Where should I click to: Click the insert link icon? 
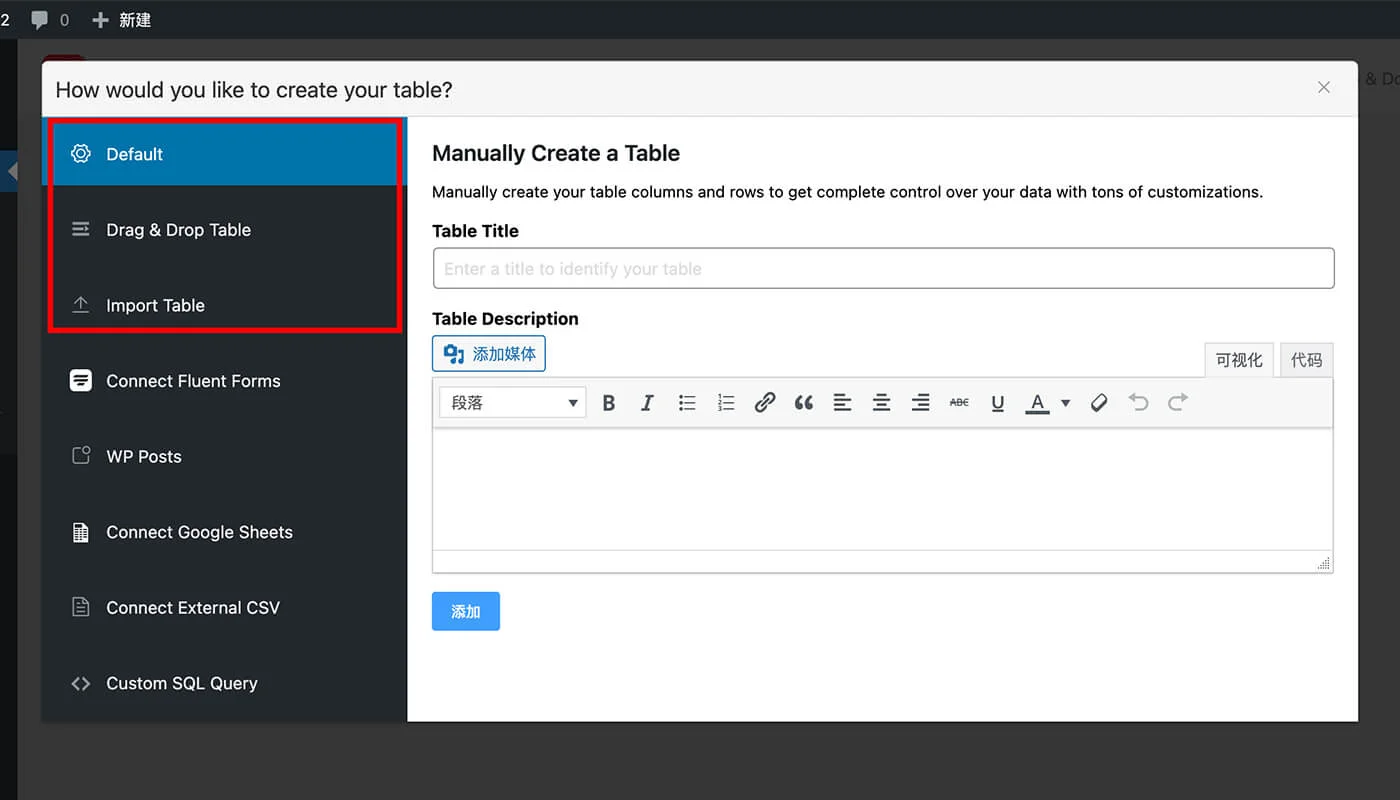[x=765, y=403]
